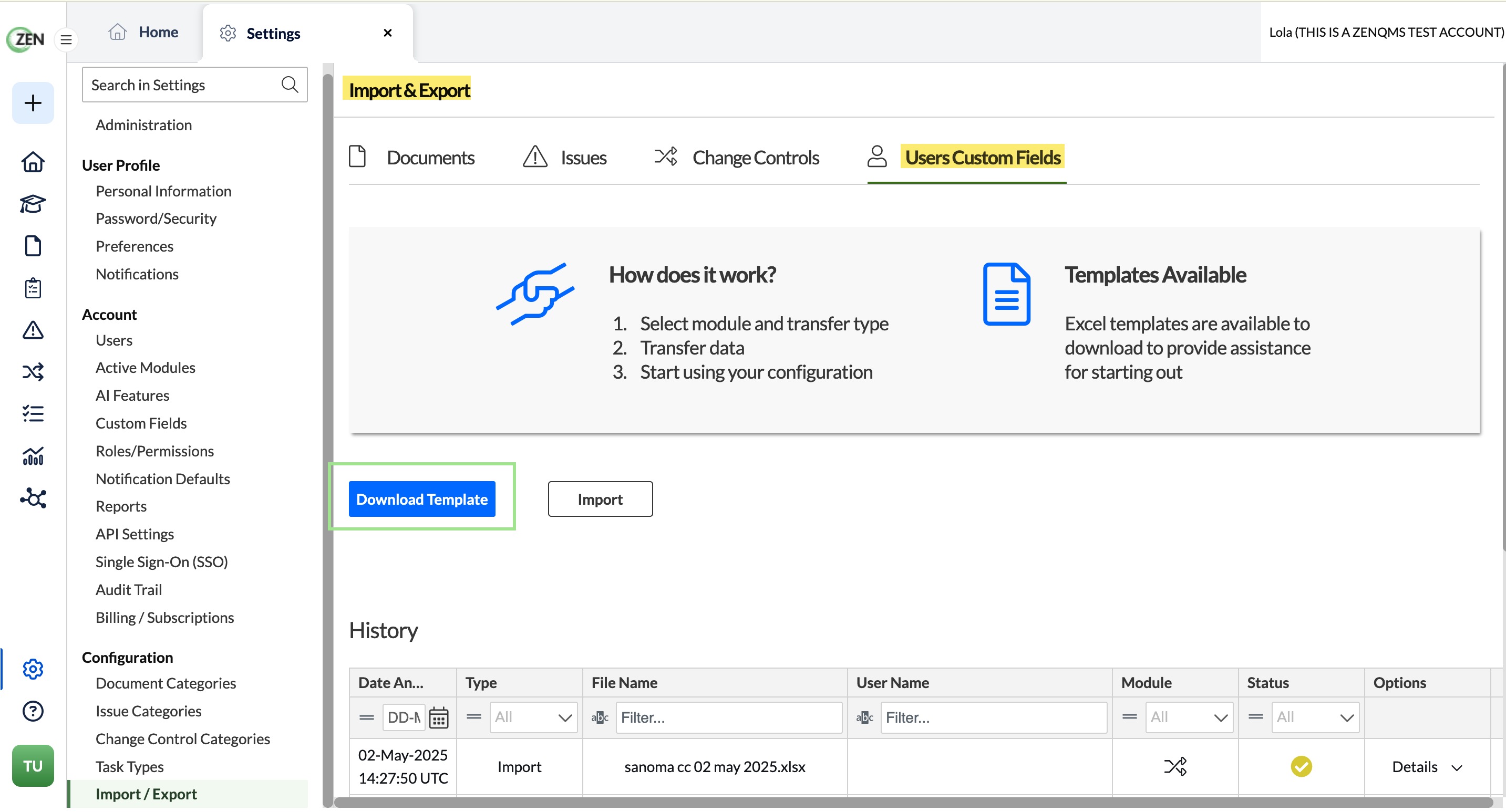
Task: Click the equals operator icon for Date filter
Action: pyautogui.click(x=367, y=717)
